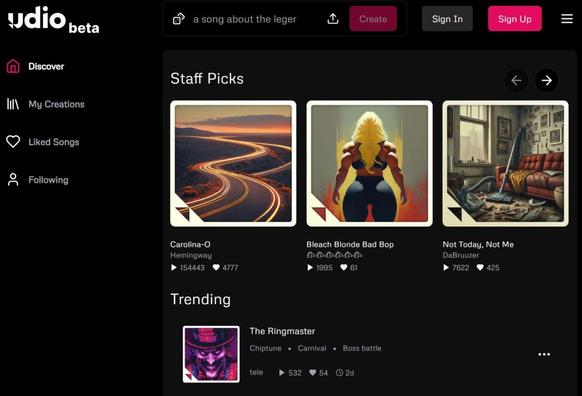The image size is (582, 396).
Task: Click the emoji artist name under Bleach Blonde Bad Bop
Action: pyautogui.click(x=334, y=255)
